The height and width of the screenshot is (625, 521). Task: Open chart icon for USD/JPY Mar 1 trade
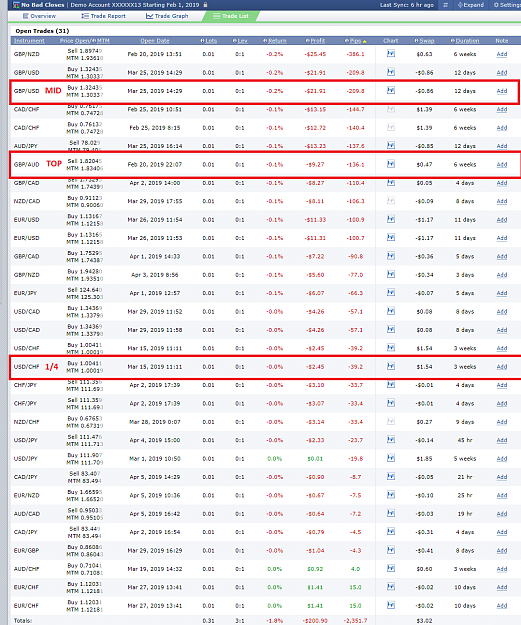click(x=391, y=458)
